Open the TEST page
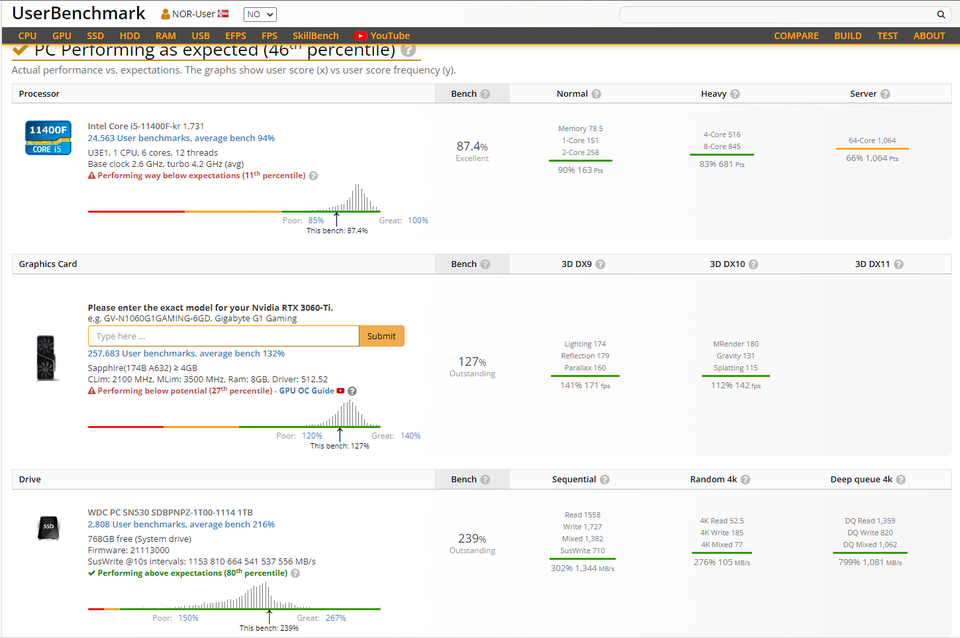The image size is (960, 638). (887, 36)
